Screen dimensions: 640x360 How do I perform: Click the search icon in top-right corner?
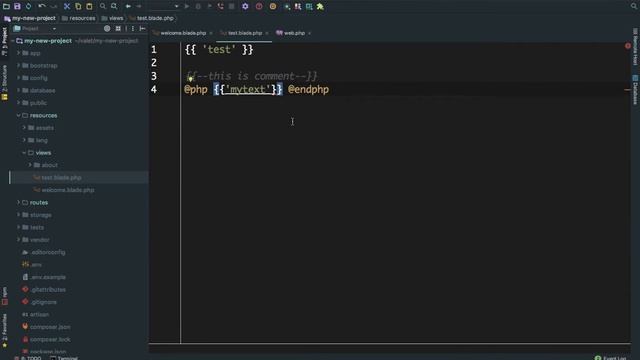(634, 6)
